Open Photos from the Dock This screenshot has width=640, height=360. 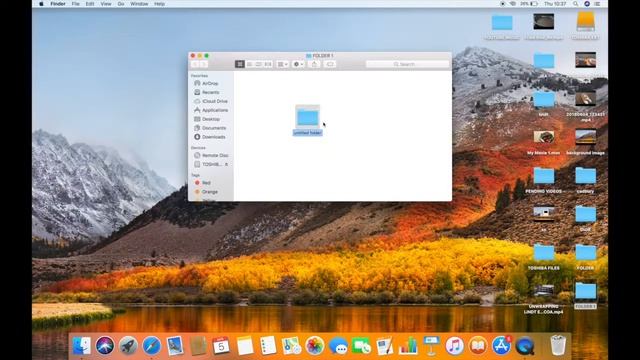point(315,346)
